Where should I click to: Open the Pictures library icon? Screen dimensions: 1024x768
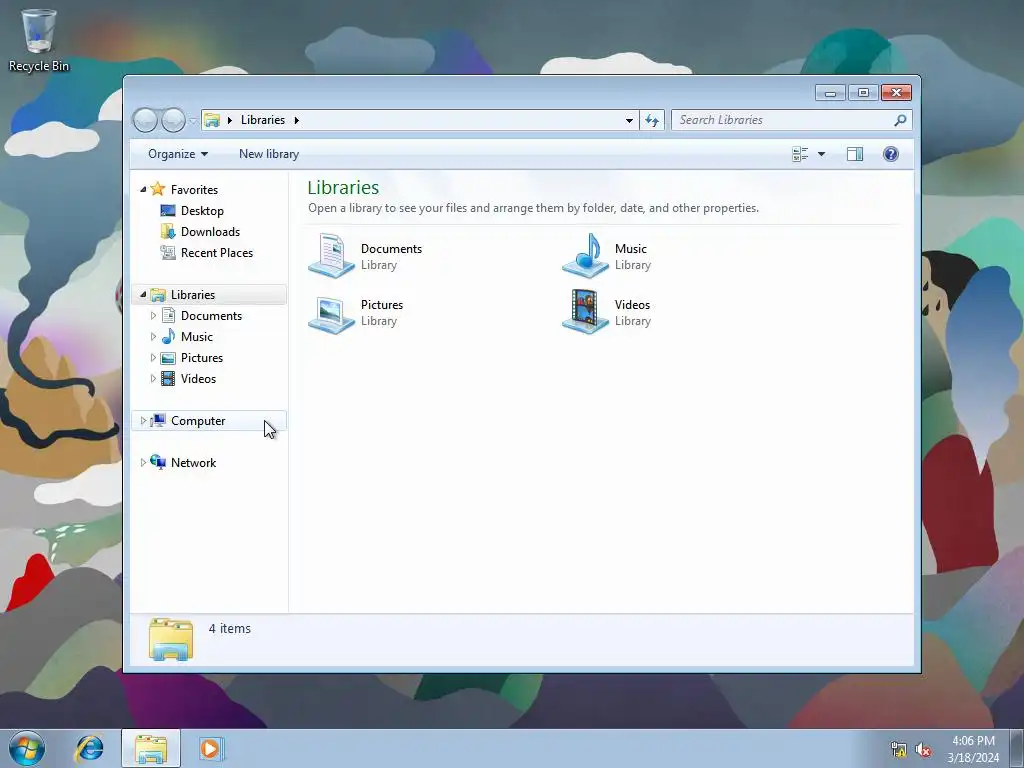[332, 313]
